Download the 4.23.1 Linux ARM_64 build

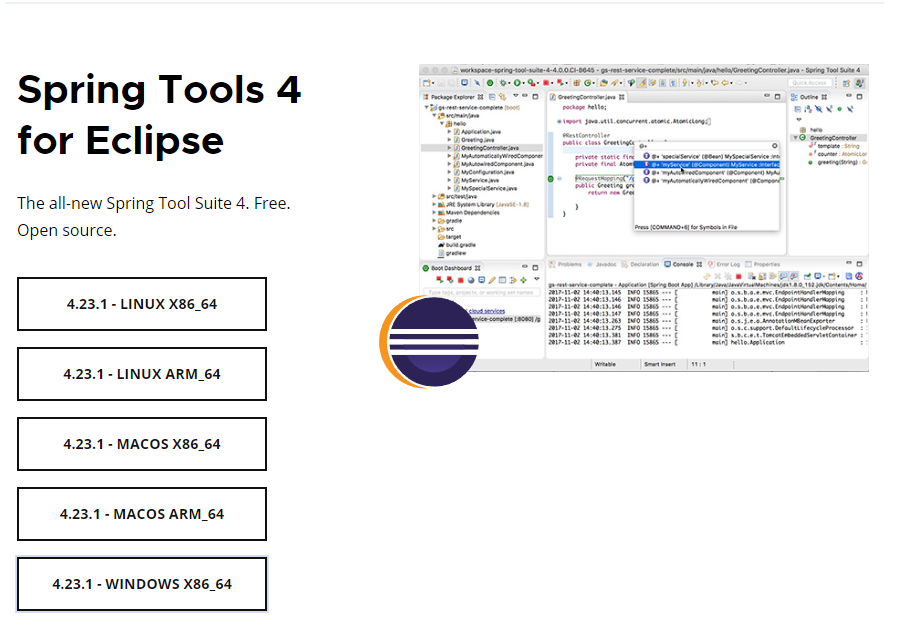(142, 374)
